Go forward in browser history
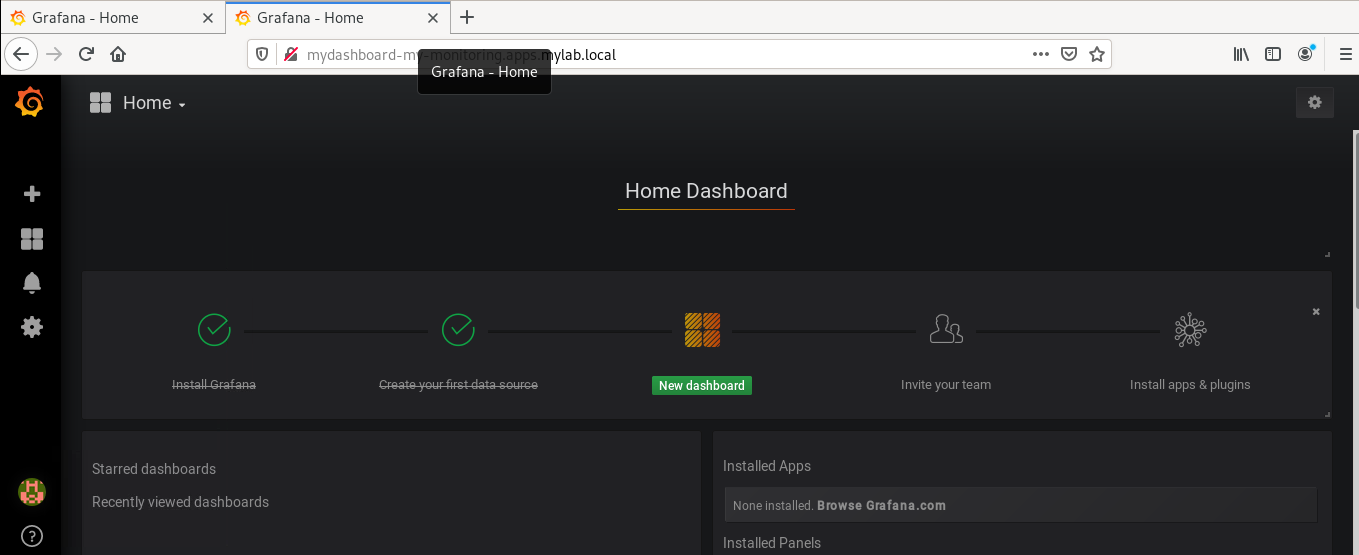Viewport: 1359px width, 555px height. tap(54, 54)
